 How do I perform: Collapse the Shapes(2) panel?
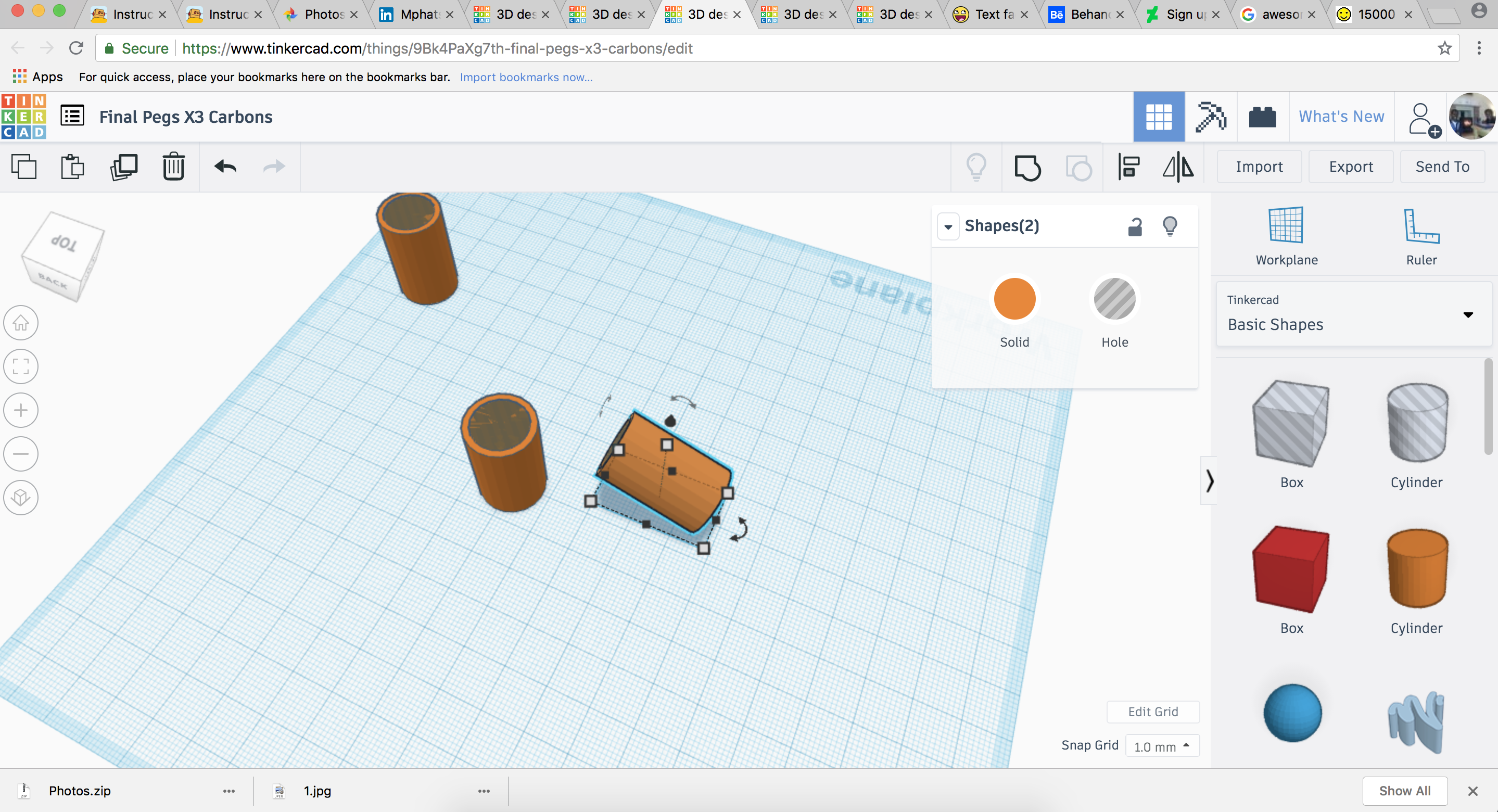(x=948, y=226)
